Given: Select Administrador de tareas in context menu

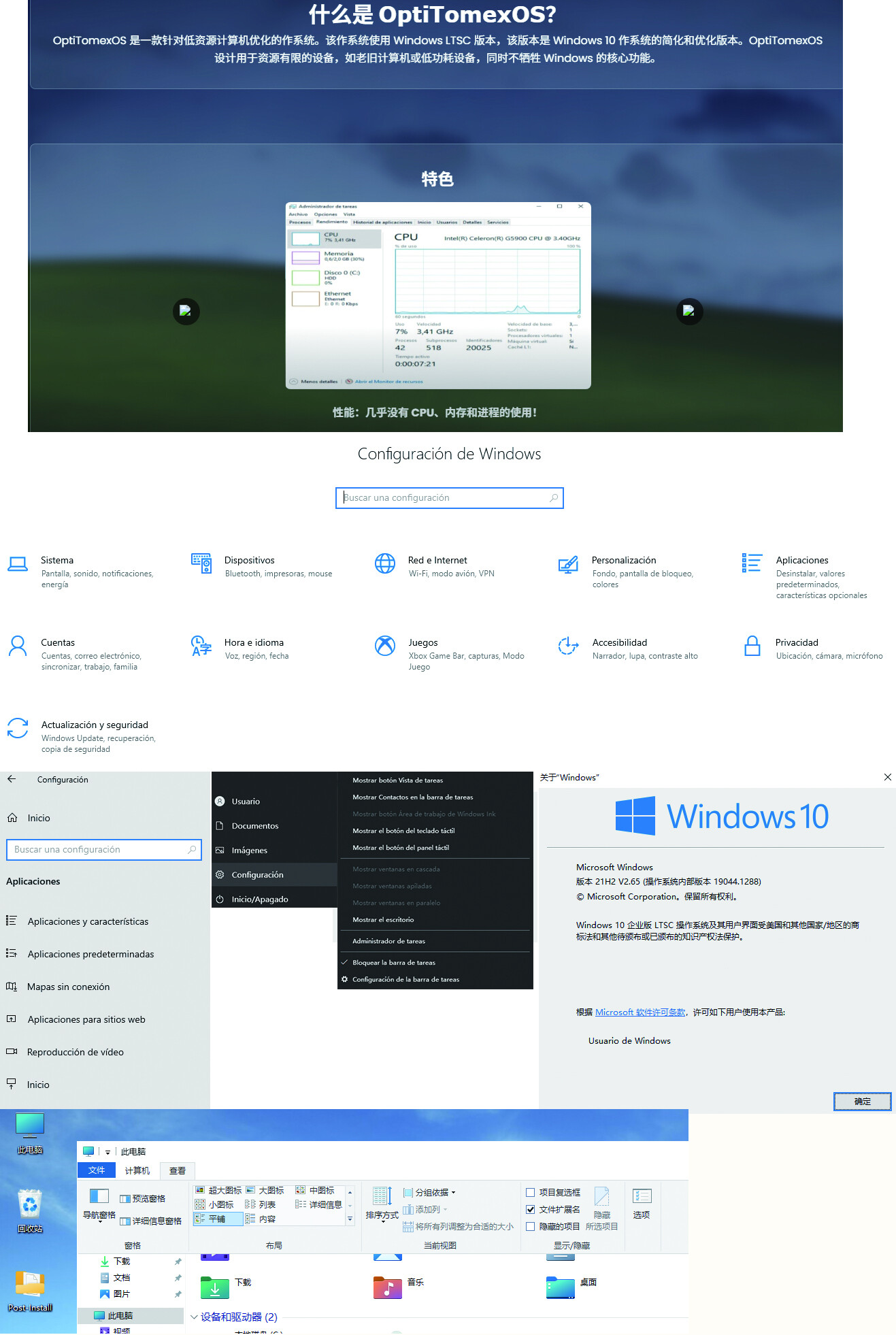Looking at the screenshot, I should click(x=388, y=941).
